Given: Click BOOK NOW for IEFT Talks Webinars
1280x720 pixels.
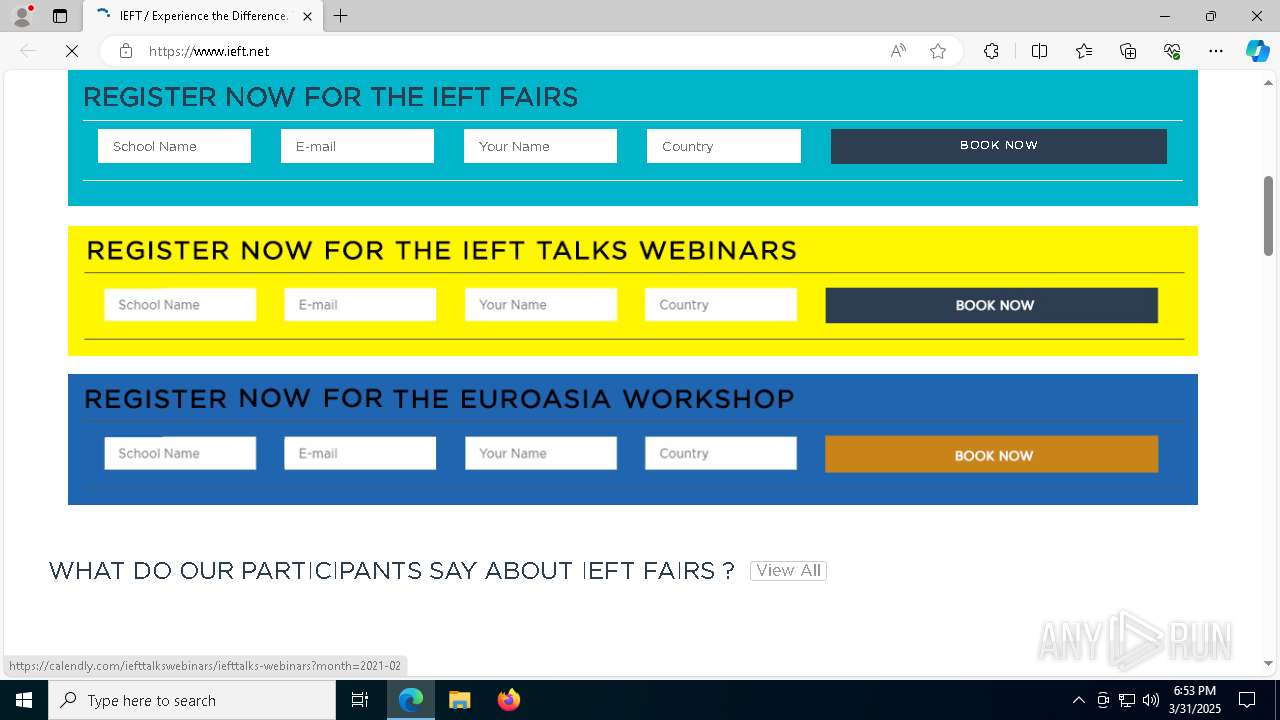Looking at the screenshot, I should tap(992, 305).
